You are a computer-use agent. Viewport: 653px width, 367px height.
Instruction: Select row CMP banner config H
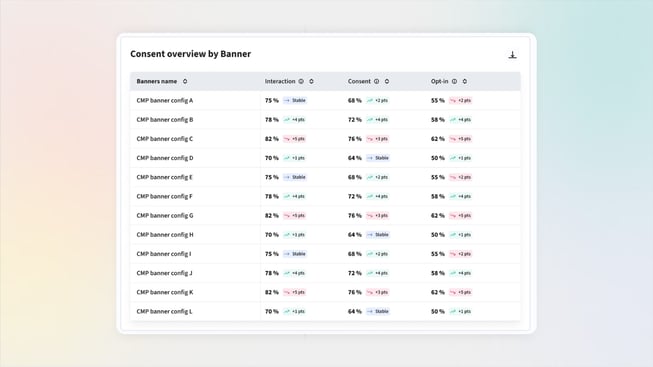pyautogui.click(x=325, y=235)
